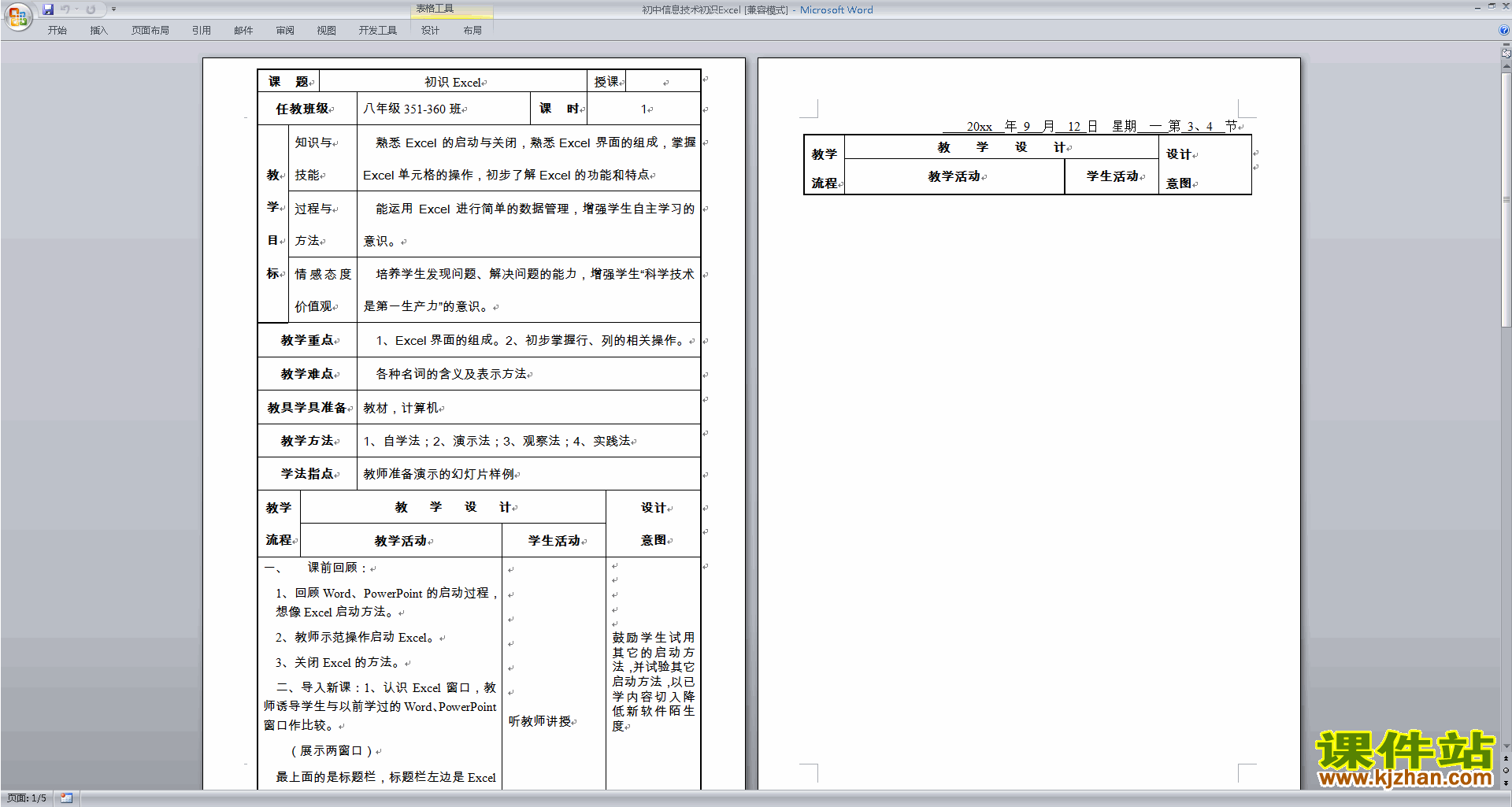Click '教 学 设 计' header on page two
Image resolution: width=1512 pixels, height=807 pixels.
1001,147
